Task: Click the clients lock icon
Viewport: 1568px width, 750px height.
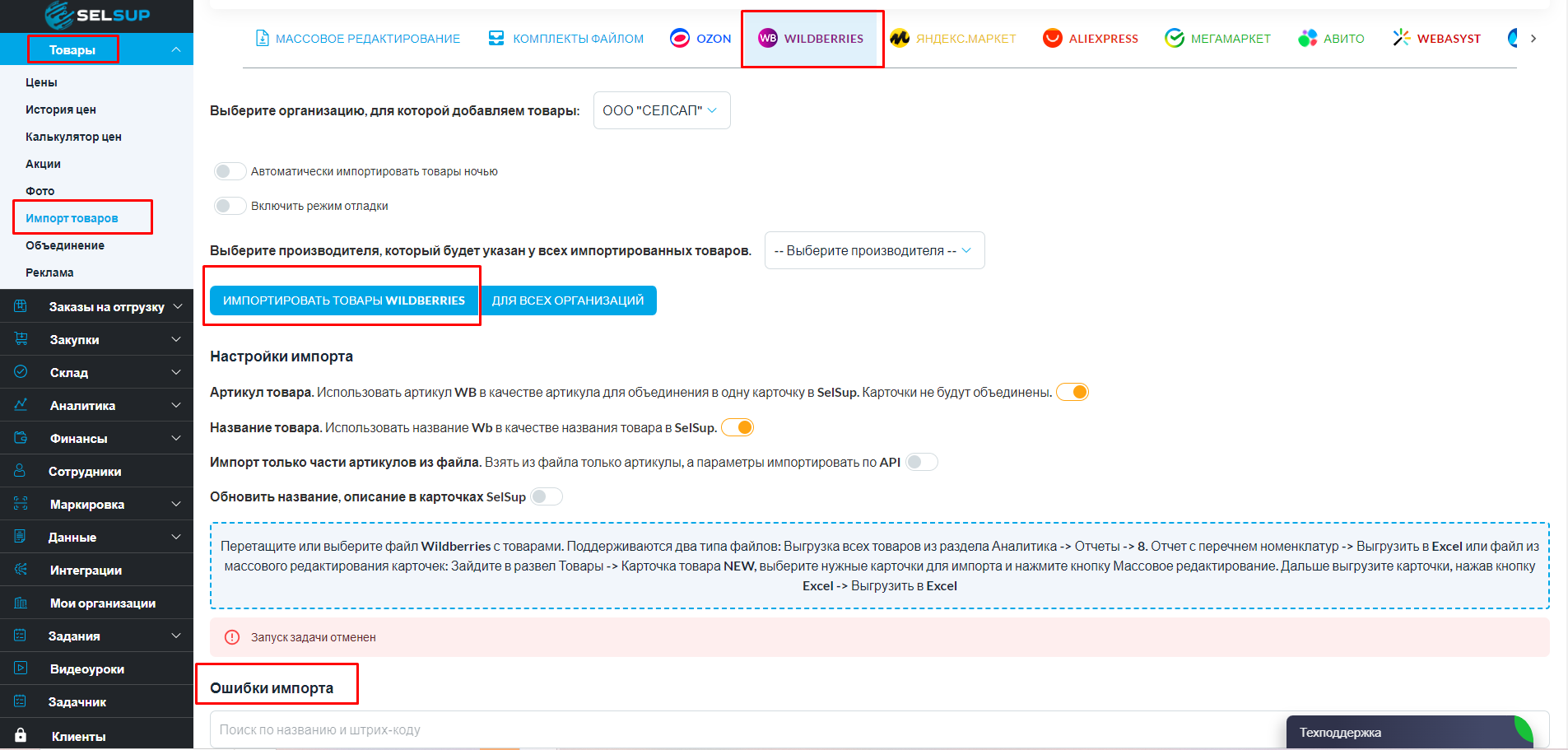Action: click(x=21, y=735)
